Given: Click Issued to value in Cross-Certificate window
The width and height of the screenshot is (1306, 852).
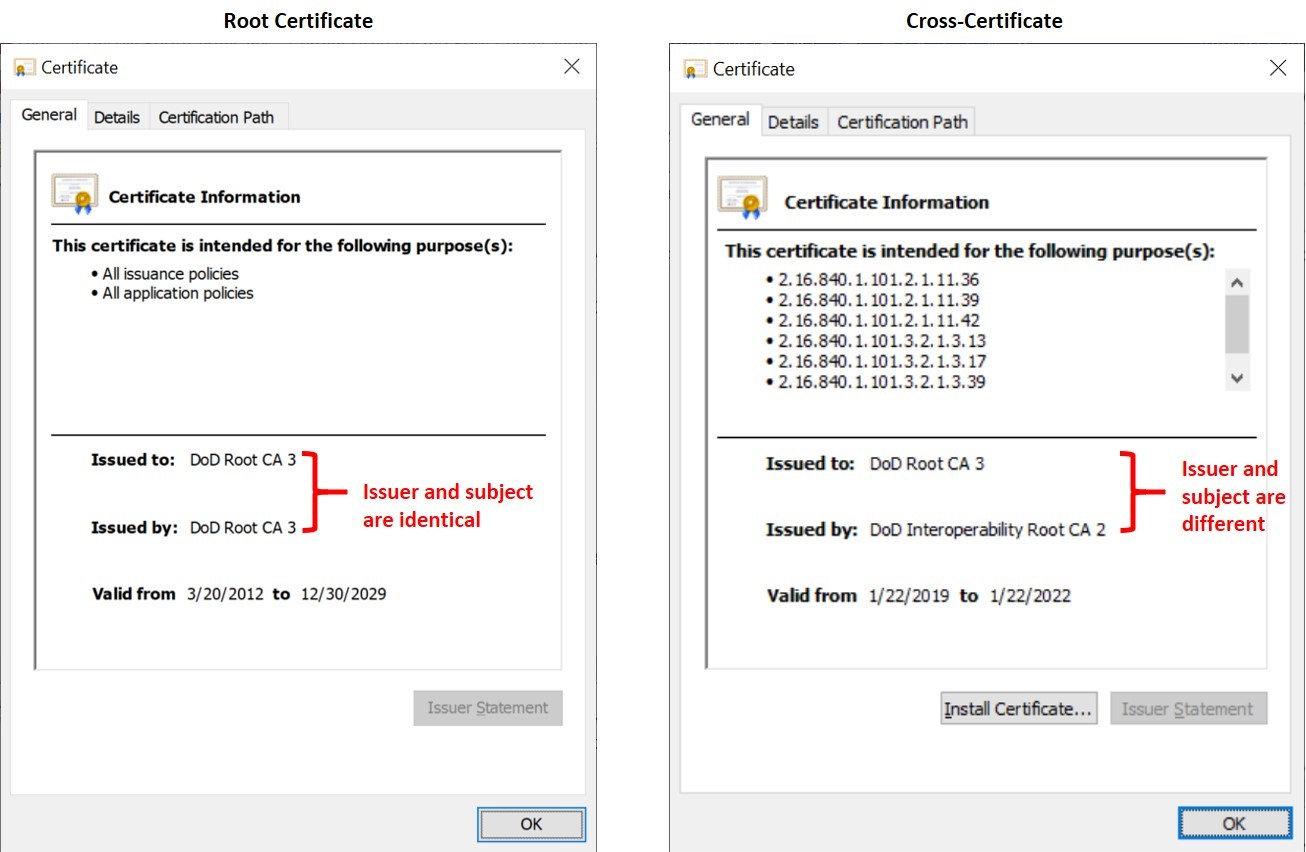Looking at the screenshot, I should tap(927, 464).
